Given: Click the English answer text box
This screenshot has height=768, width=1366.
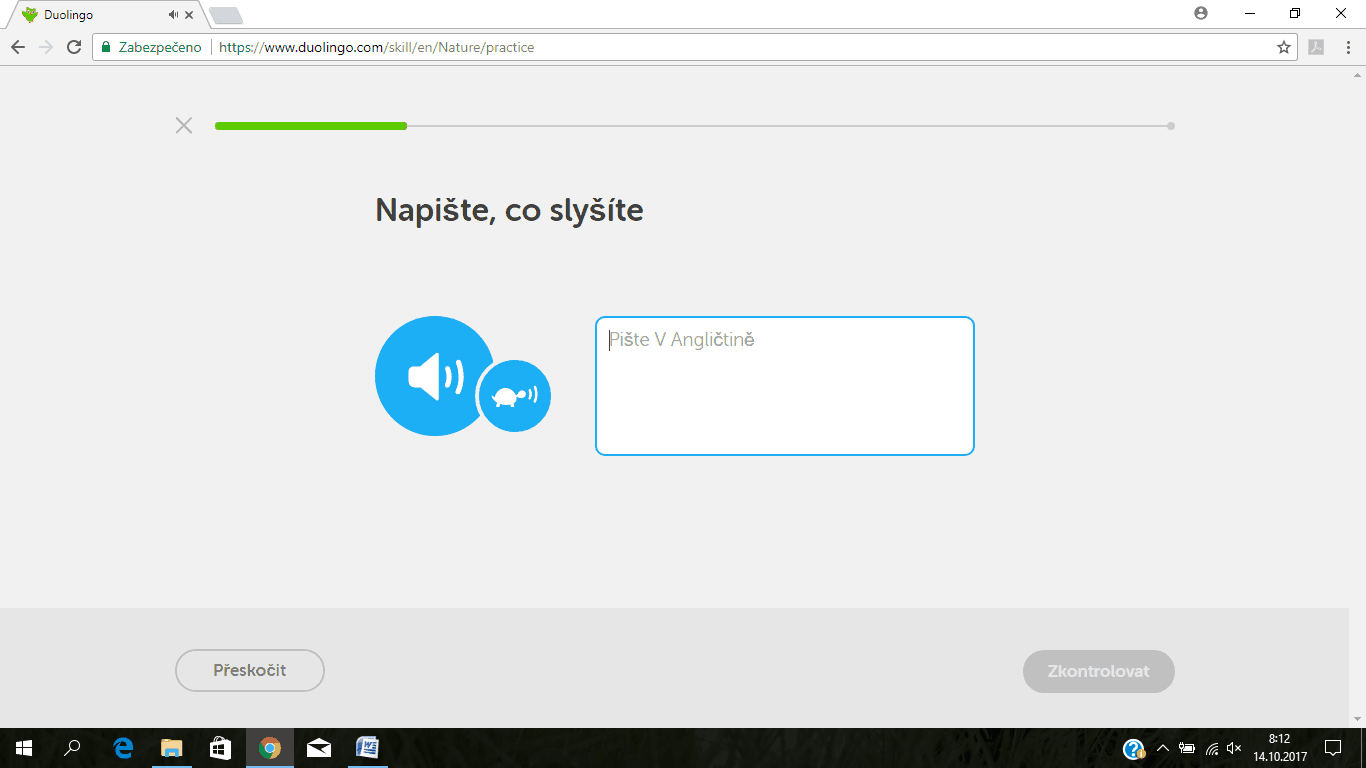Looking at the screenshot, I should 785,386.
